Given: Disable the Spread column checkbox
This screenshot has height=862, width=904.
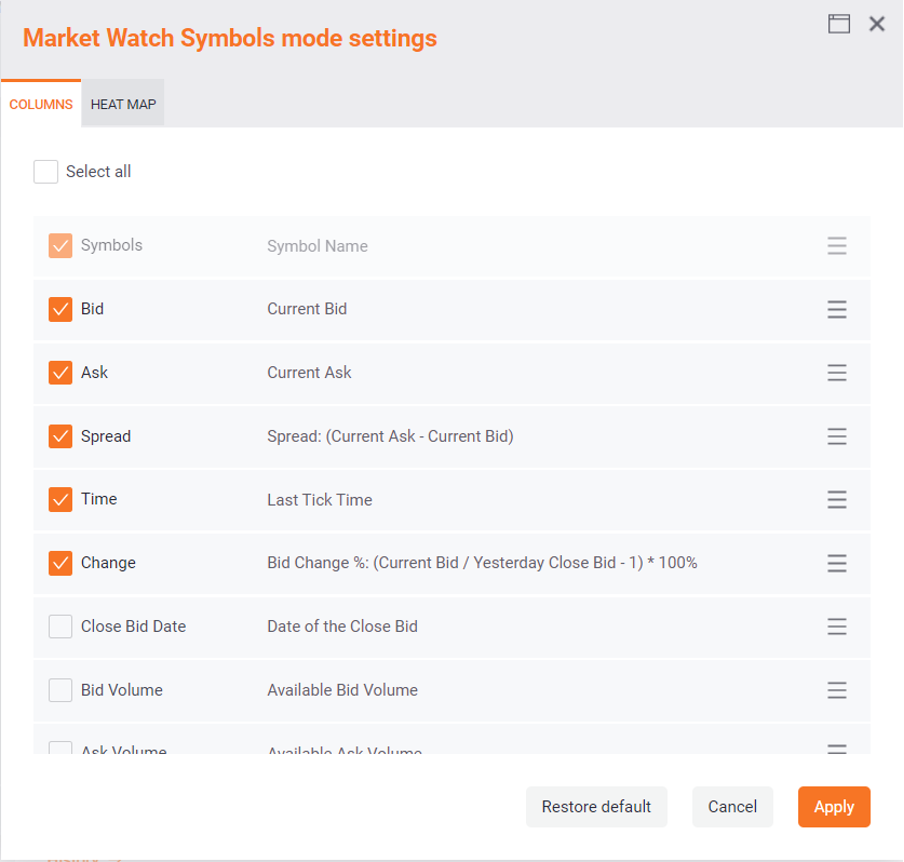Looking at the screenshot, I should 60,436.
